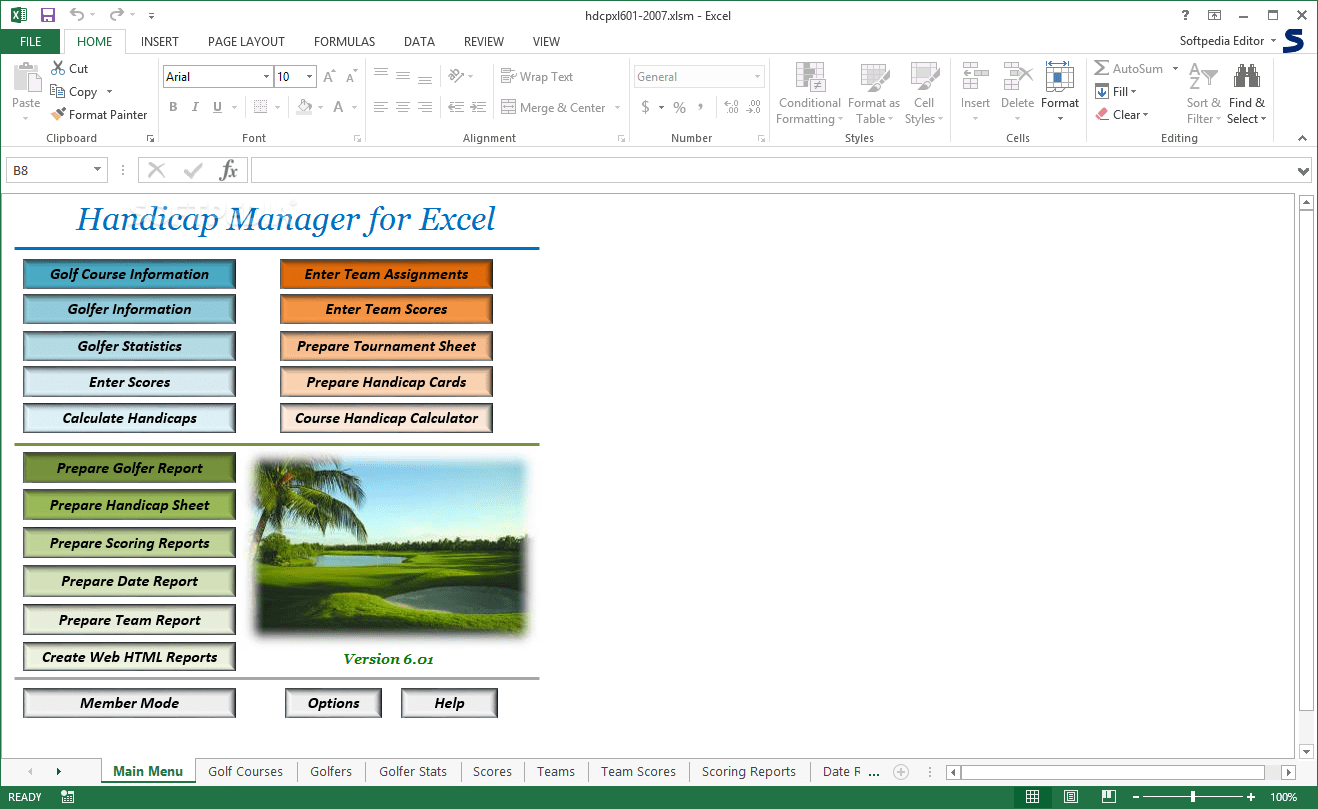The height and width of the screenshot is (809, 1318).
Task: Click the Cut scissors icon
Action: tap(58, 68)
